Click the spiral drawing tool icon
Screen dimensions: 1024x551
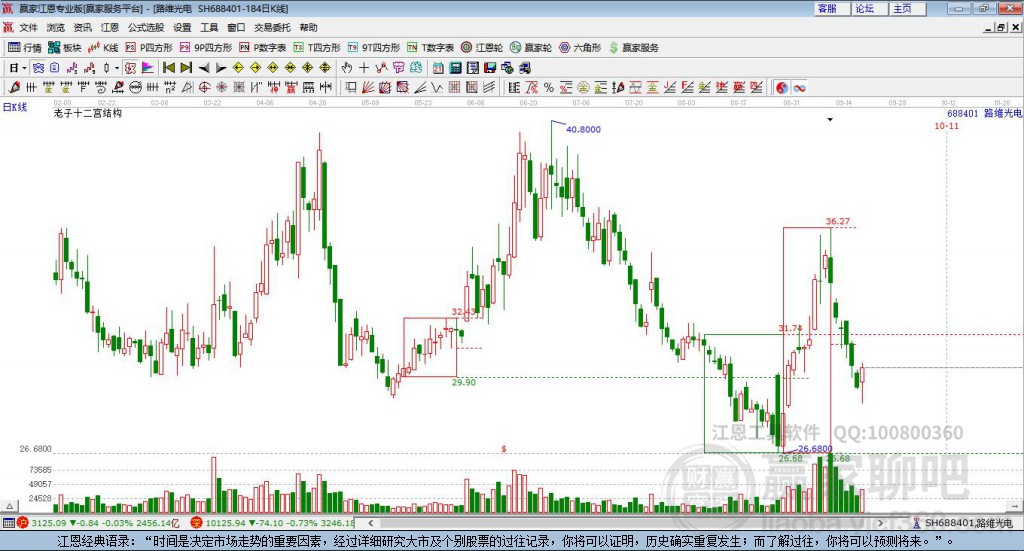tap(101, 87)
